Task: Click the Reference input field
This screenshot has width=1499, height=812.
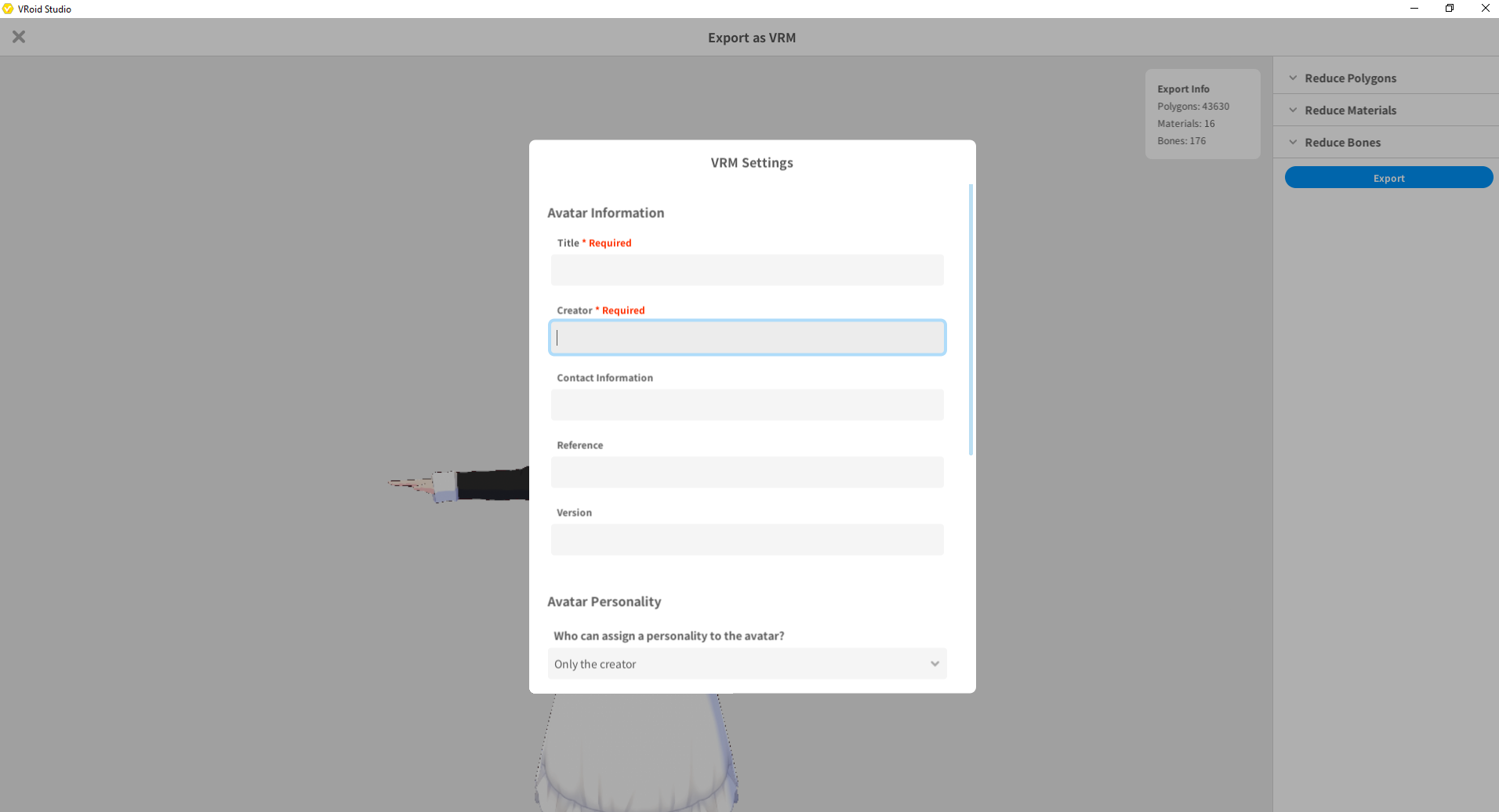Action: (x=747, y=473)
